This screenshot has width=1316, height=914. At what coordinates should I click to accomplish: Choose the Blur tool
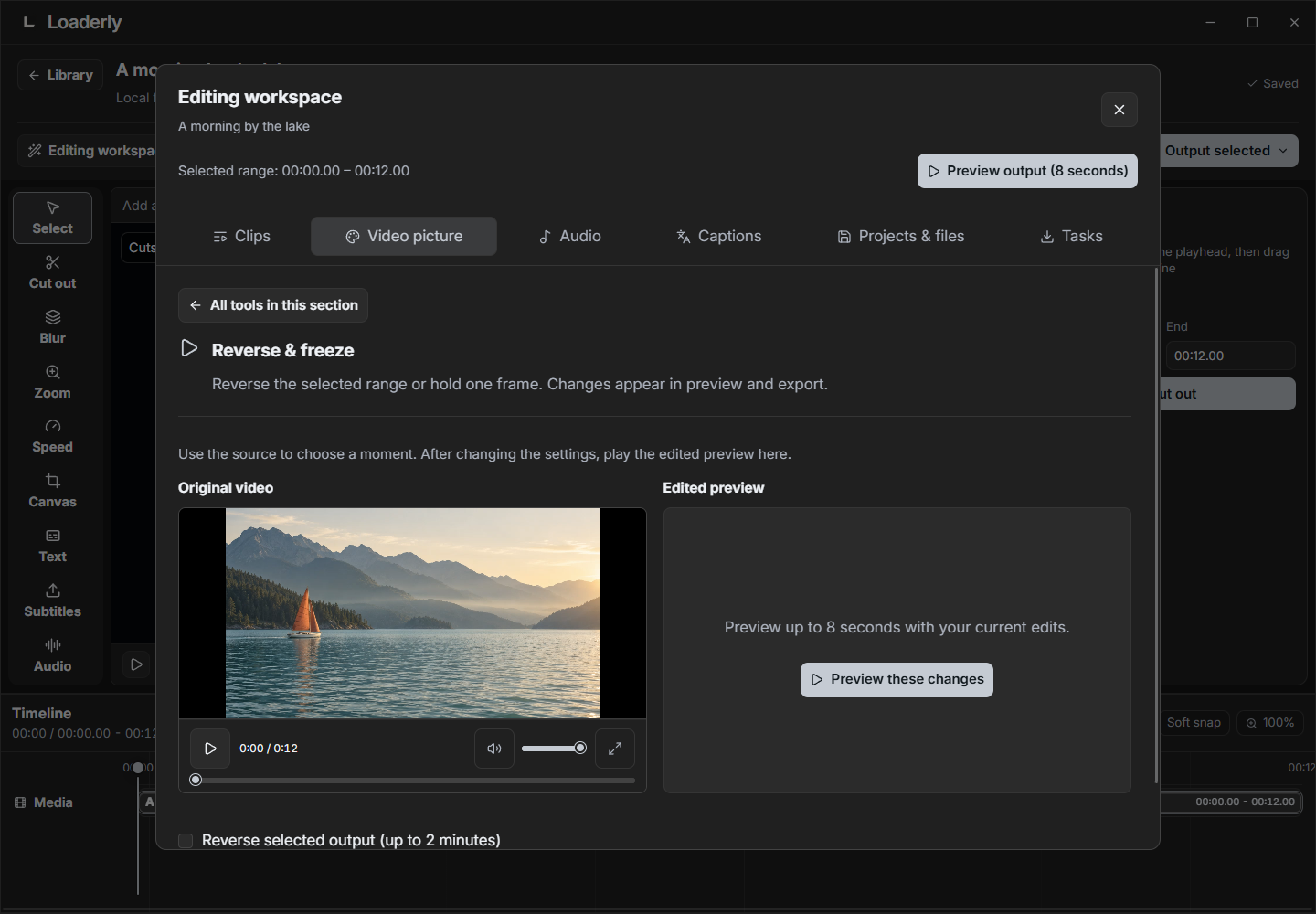pyautogui.click(x=52, y=327)
